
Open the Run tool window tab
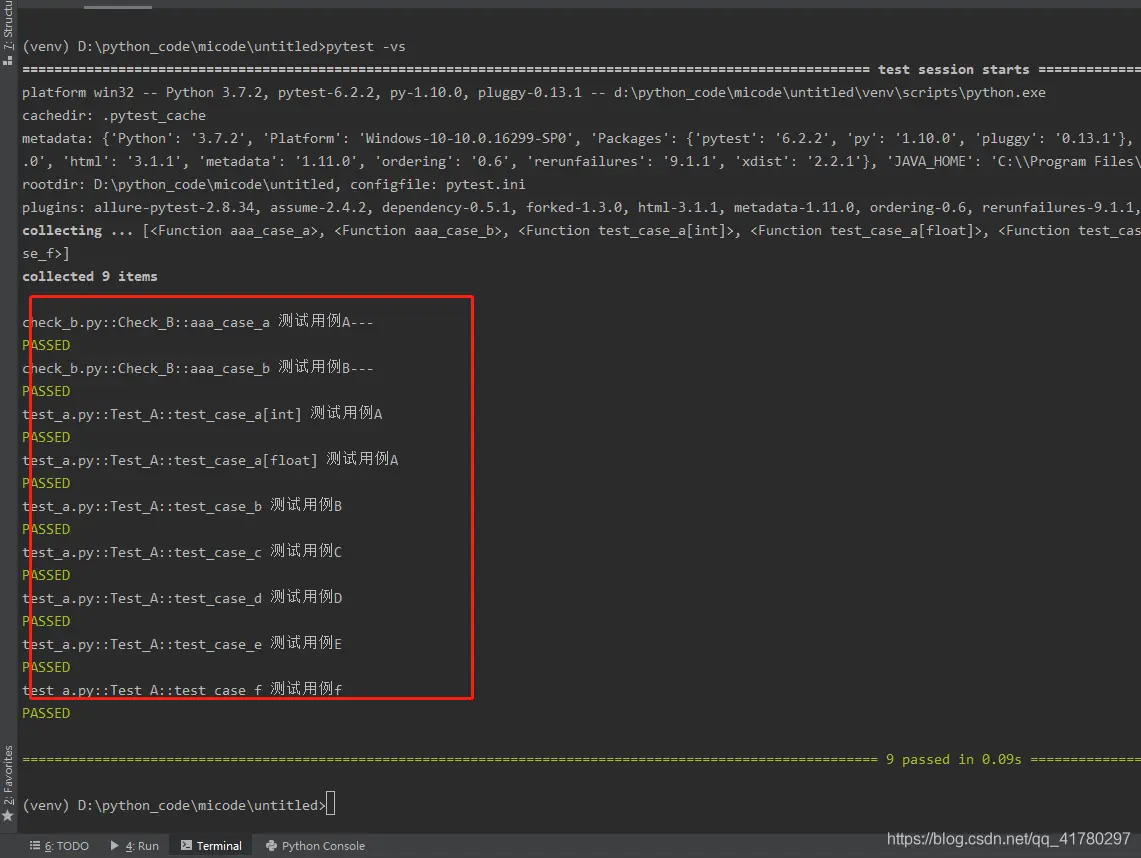point(135,846)
